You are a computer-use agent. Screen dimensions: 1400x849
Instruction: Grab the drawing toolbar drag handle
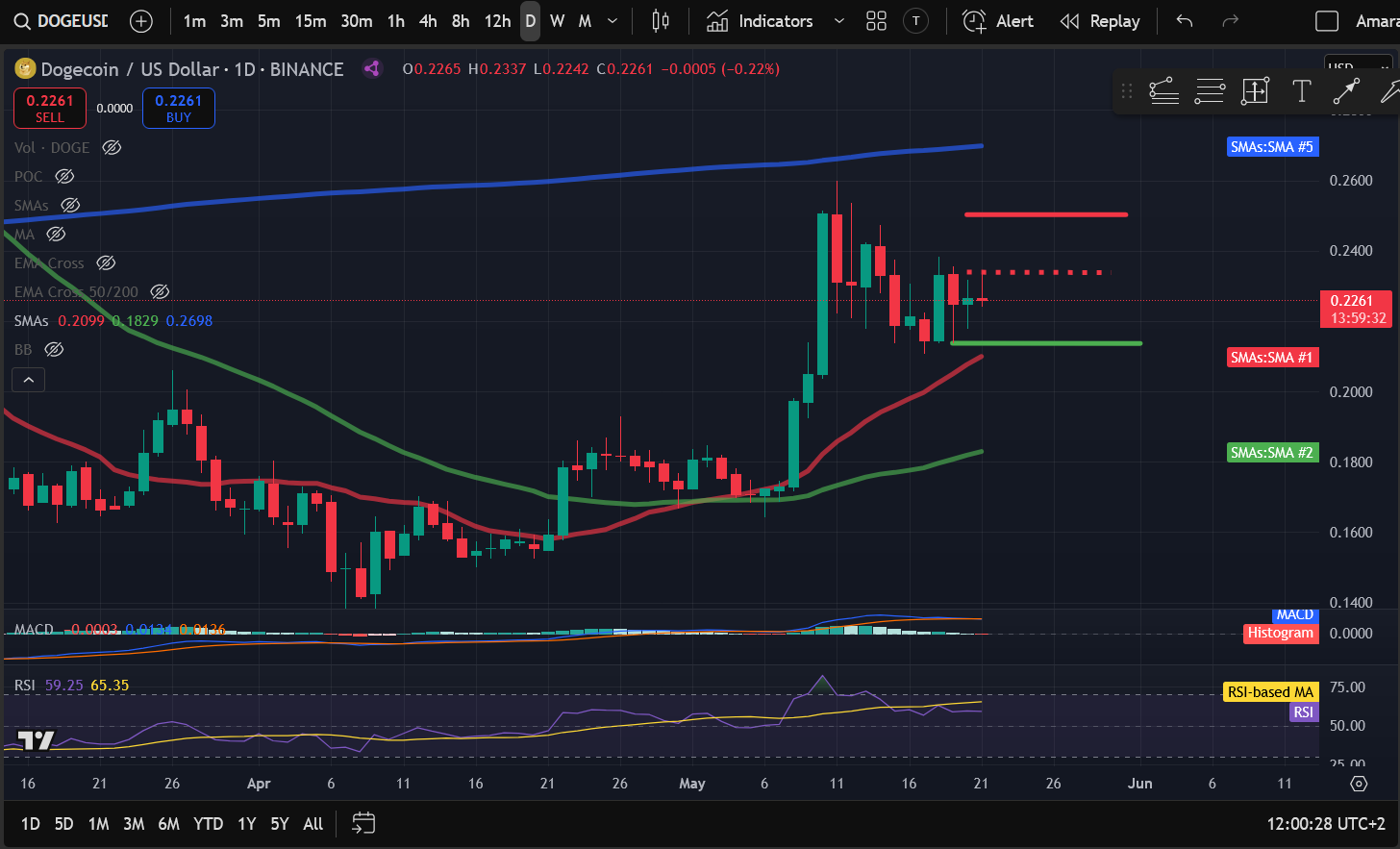pyautogui.click(x=1127, y=91)
